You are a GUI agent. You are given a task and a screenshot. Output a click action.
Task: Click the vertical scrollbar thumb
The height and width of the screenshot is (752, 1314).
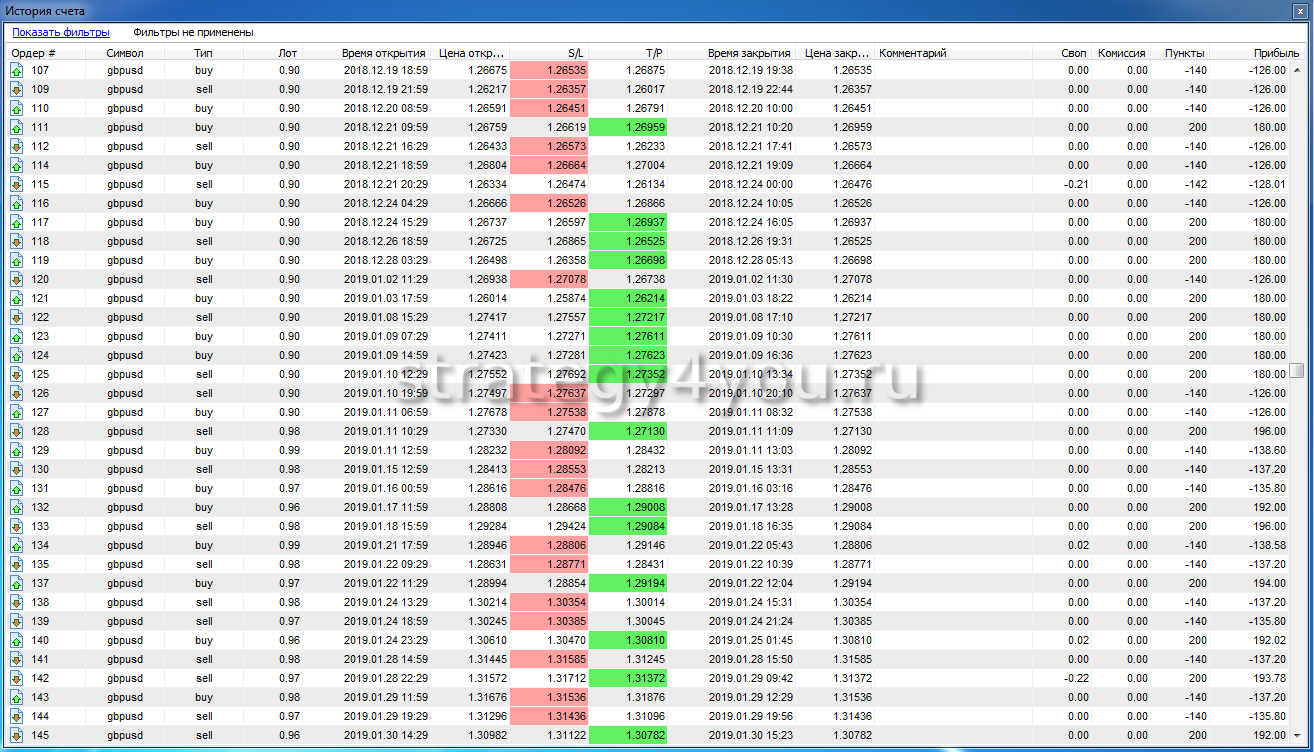pyautogui.click(x=1296, y=371)
